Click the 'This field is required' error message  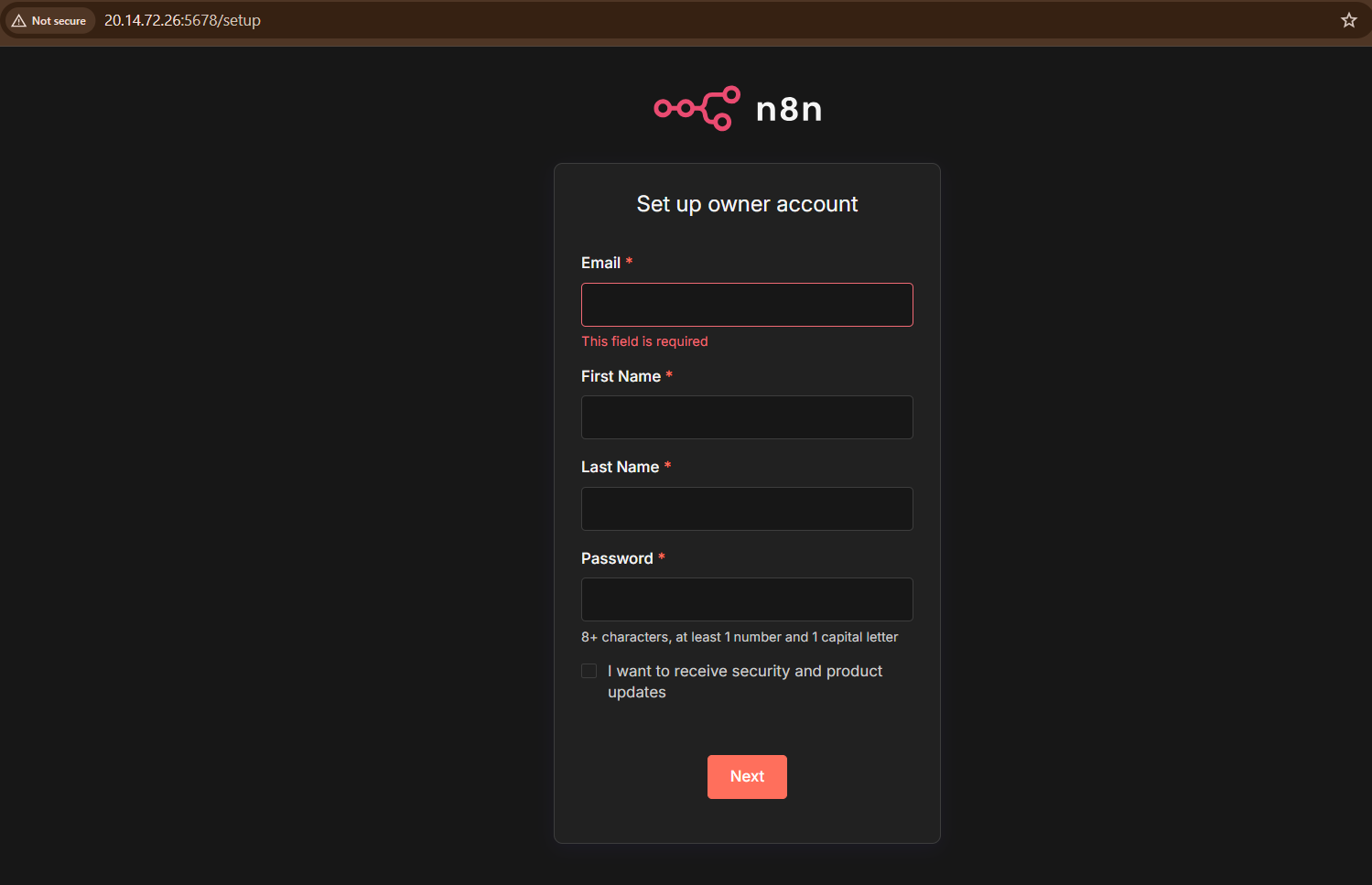[644, 341]
